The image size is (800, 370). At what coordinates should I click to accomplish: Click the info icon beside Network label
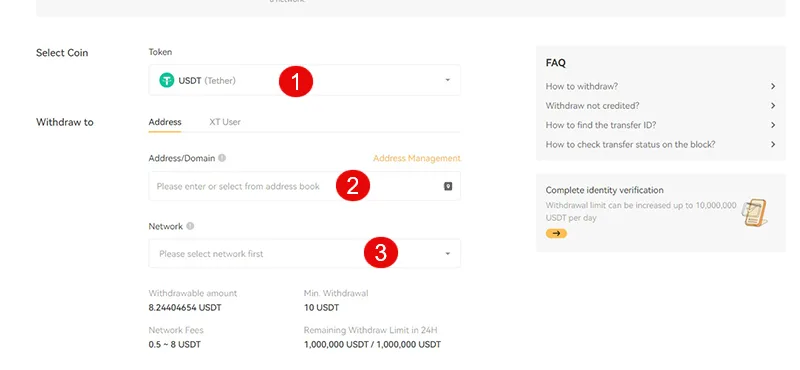(190, 226)
